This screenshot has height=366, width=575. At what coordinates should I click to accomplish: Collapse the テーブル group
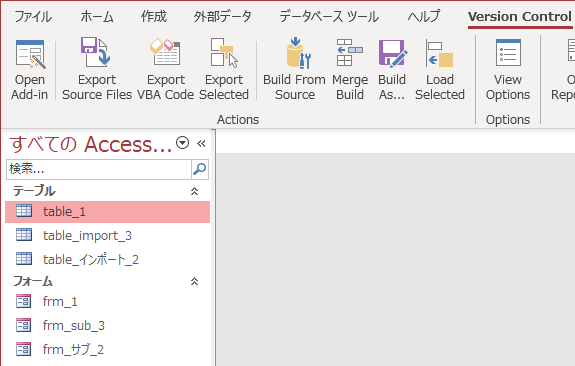point(194,191)
